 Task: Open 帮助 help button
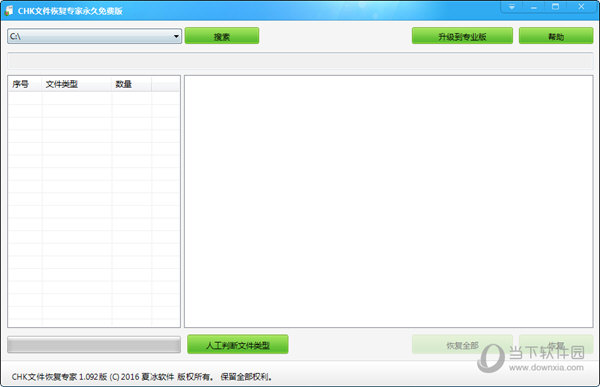pos(556,36)
